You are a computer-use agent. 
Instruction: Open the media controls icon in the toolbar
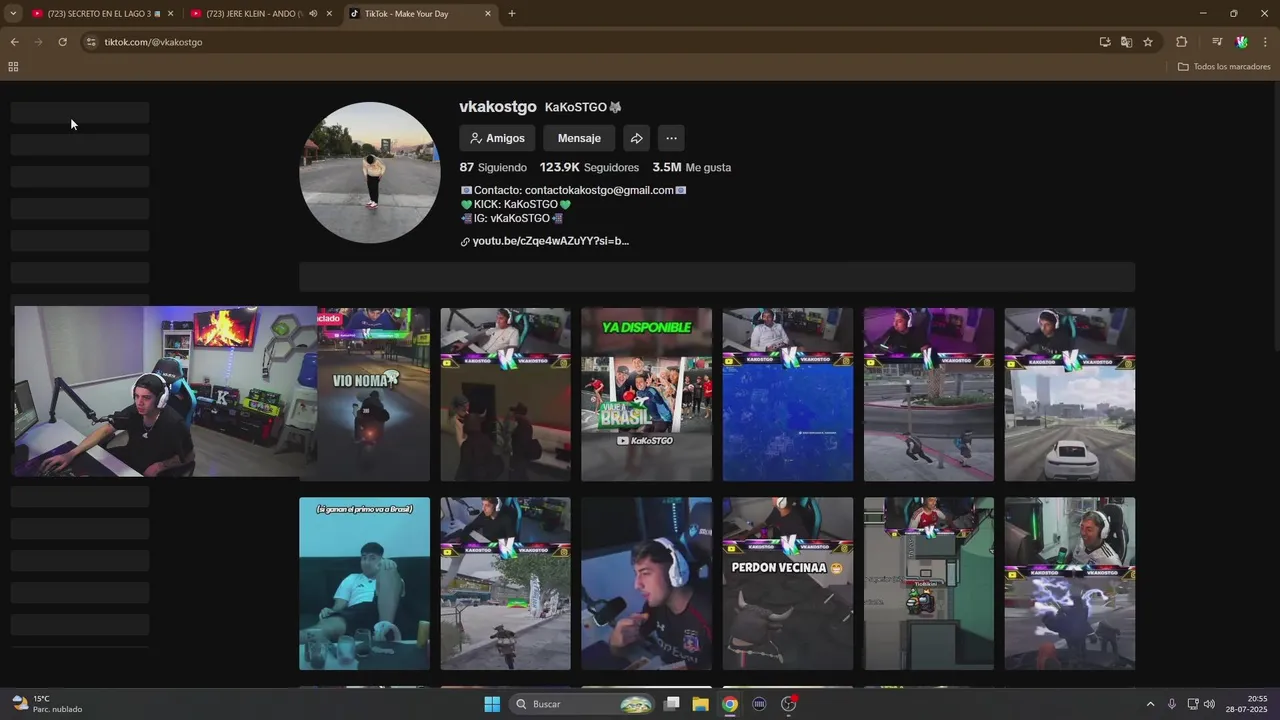pos(1217,42)
